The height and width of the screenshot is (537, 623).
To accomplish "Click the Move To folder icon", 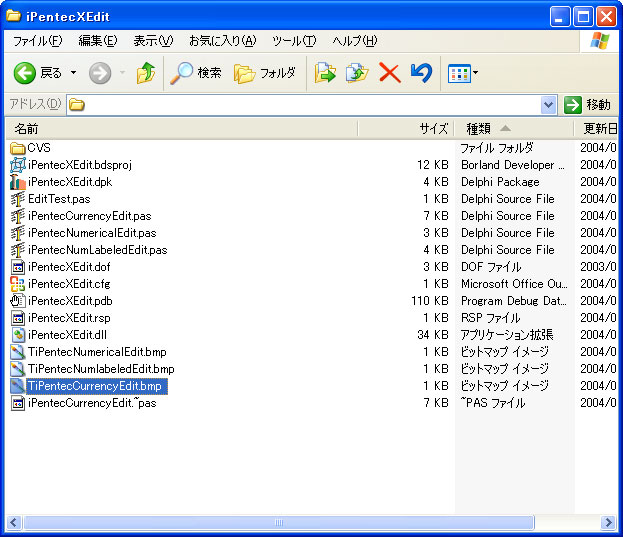I will coord(325,73).
